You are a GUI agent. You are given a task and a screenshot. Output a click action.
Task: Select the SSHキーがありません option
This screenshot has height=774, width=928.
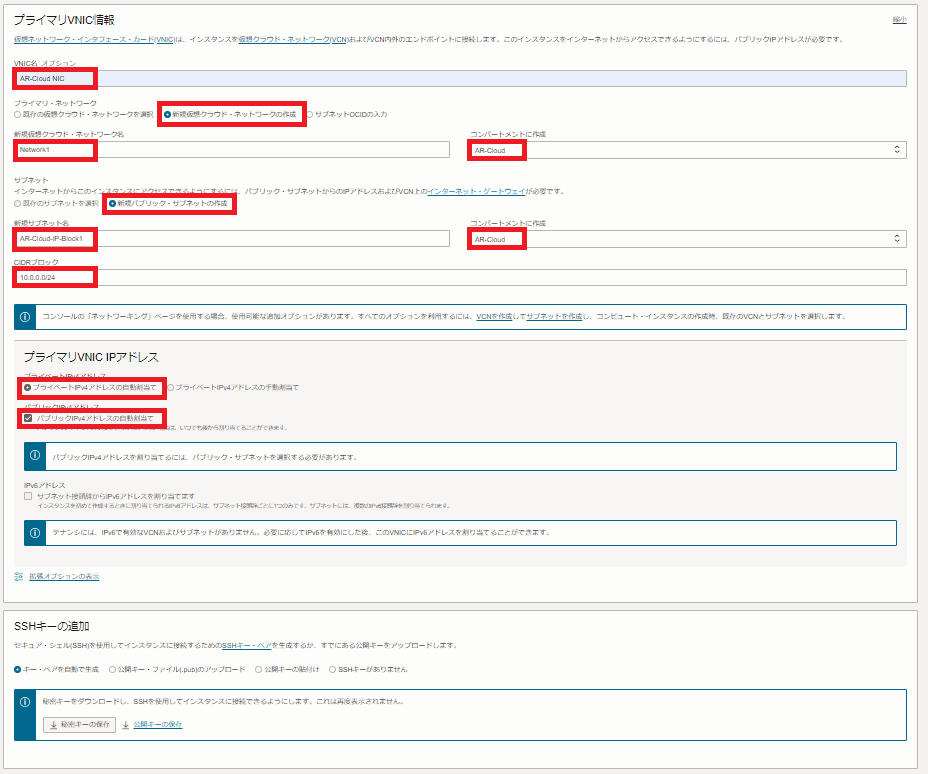[x=333, y=669]
